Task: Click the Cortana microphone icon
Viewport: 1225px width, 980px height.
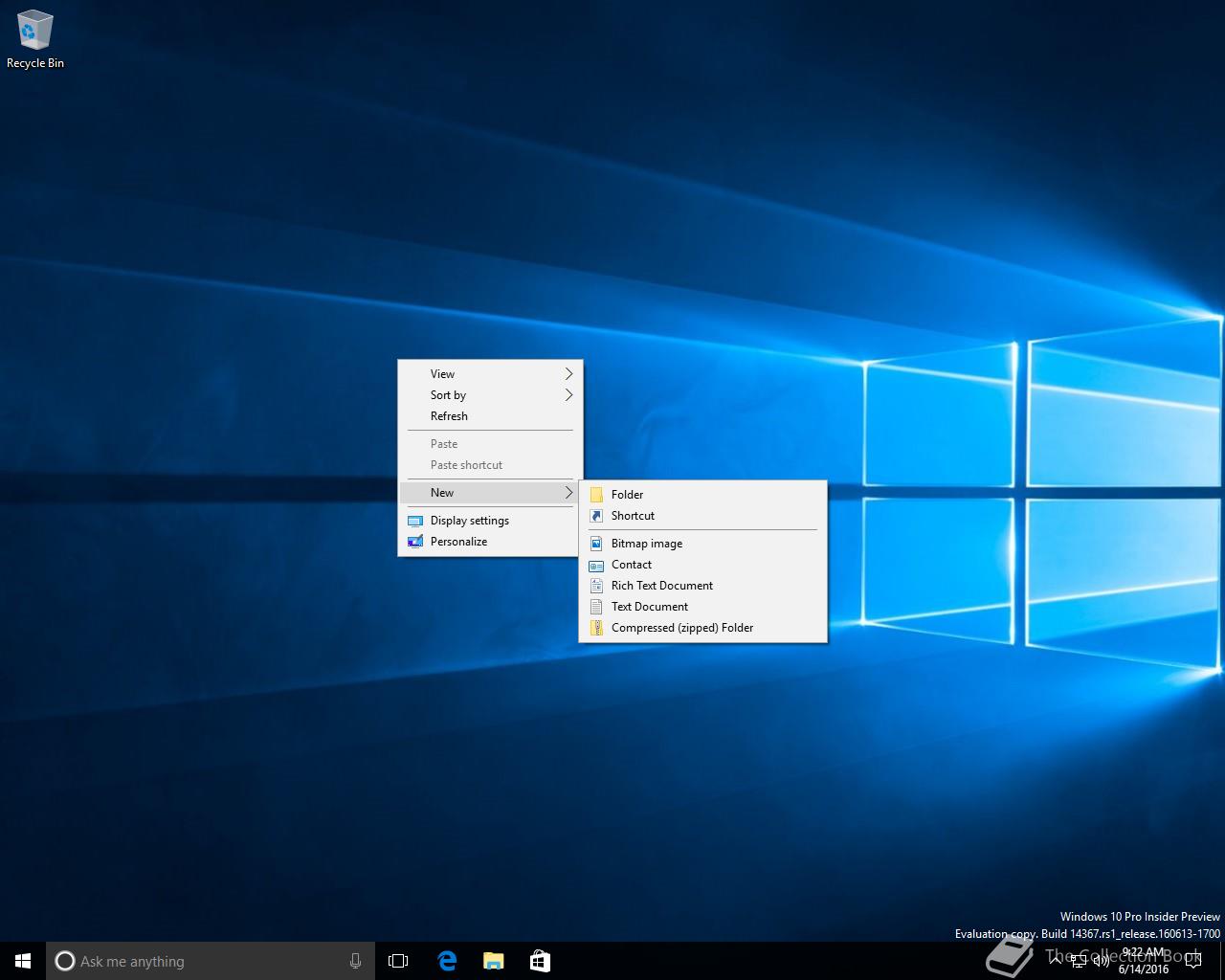Action: 355,961
